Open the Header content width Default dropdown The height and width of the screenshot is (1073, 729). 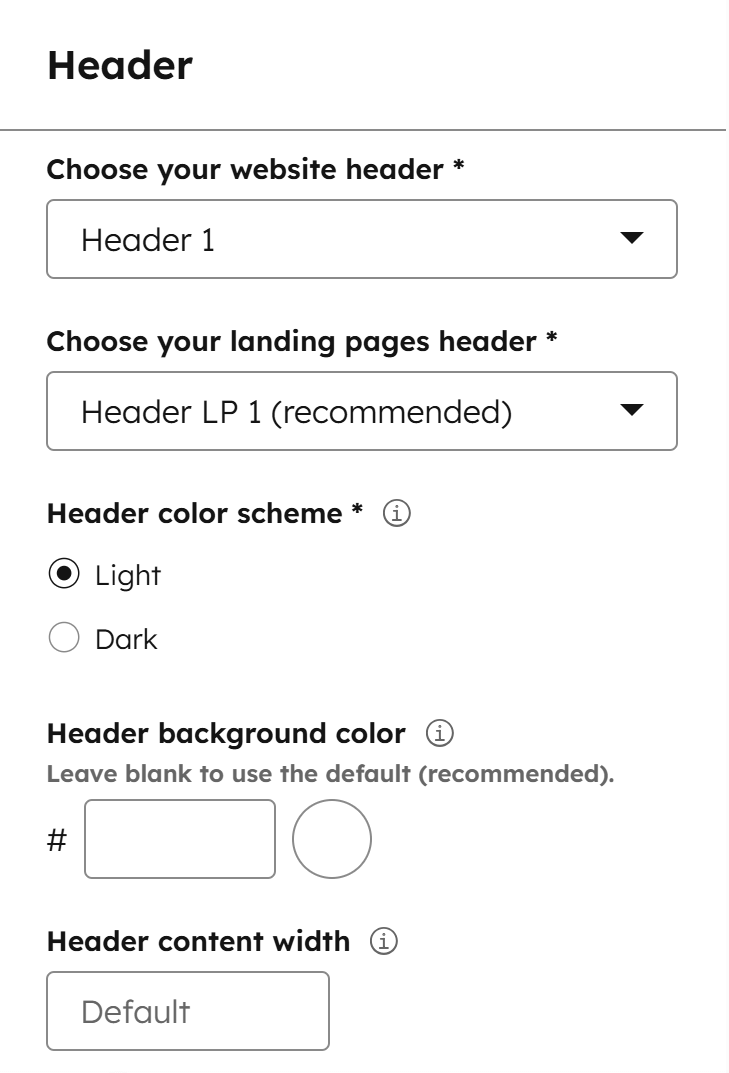point(188,1011)
